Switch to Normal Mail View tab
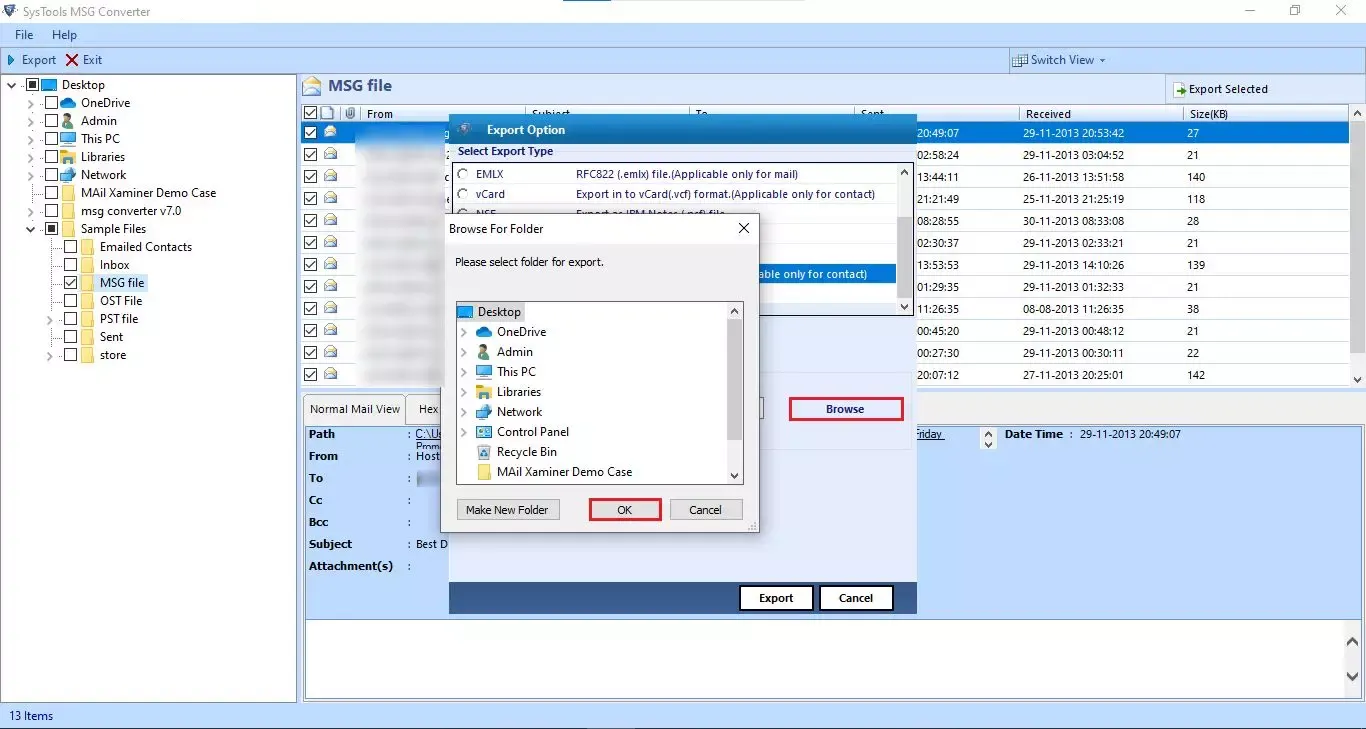The width and height of the screenshot is (1366, 729). click(x=355, y=409)
